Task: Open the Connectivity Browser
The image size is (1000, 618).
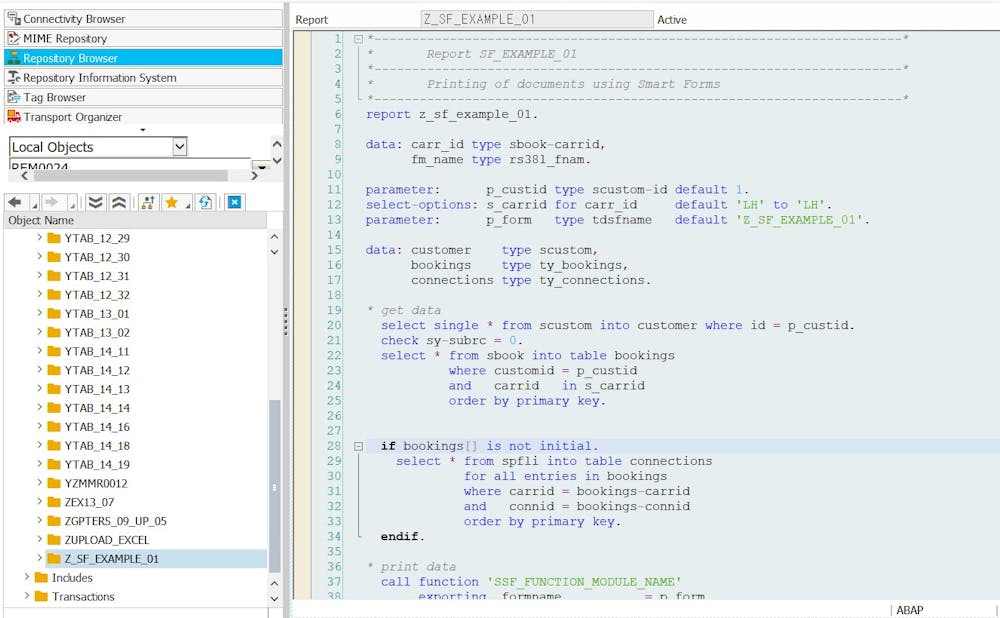Action: point(74,19)
